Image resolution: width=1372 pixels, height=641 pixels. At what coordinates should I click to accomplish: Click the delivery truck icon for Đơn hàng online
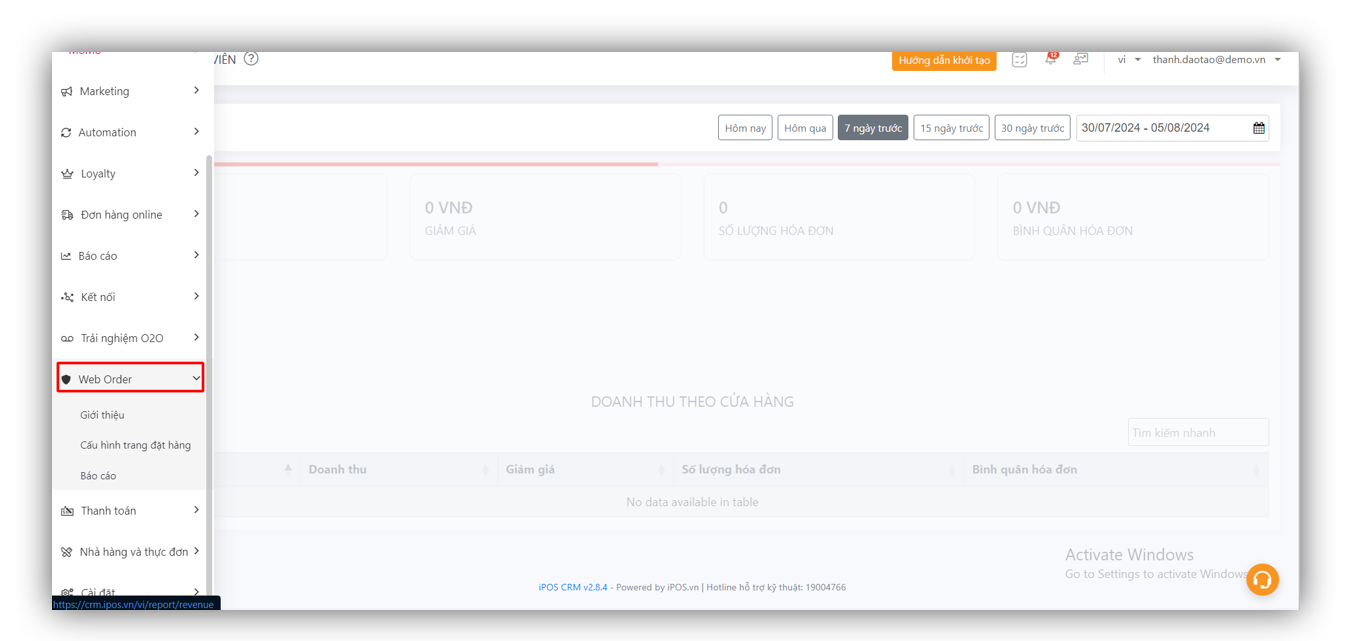coord(67,215)
